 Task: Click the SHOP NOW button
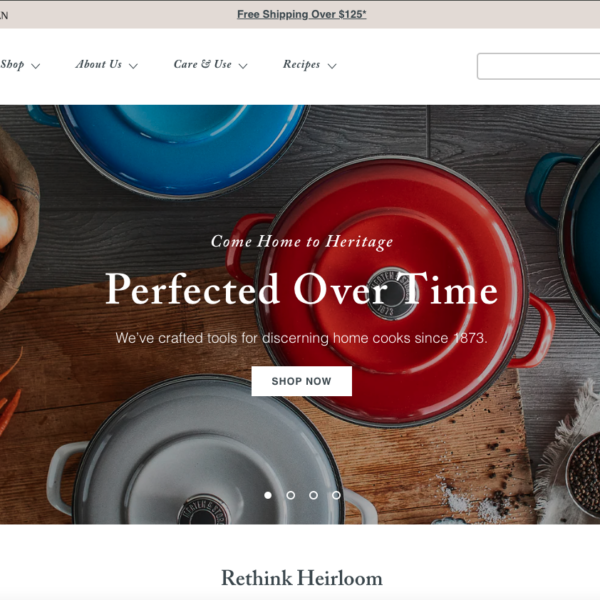(302, 381)
